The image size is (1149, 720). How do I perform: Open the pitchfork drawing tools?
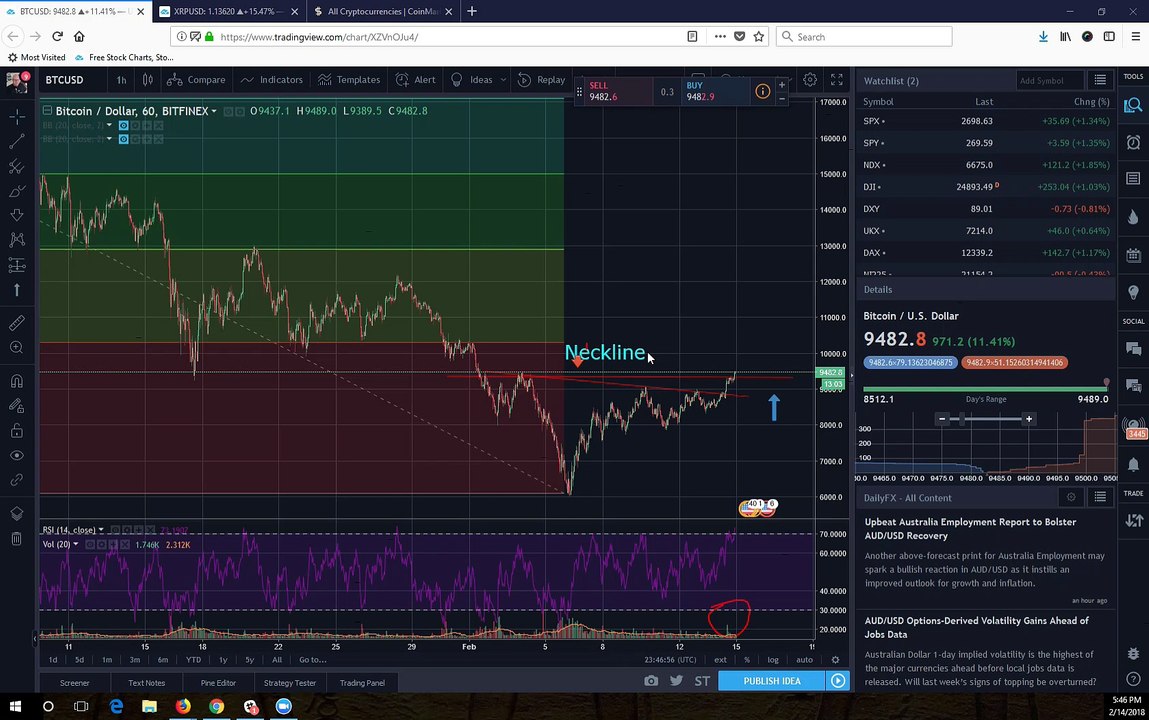point(16,166)
